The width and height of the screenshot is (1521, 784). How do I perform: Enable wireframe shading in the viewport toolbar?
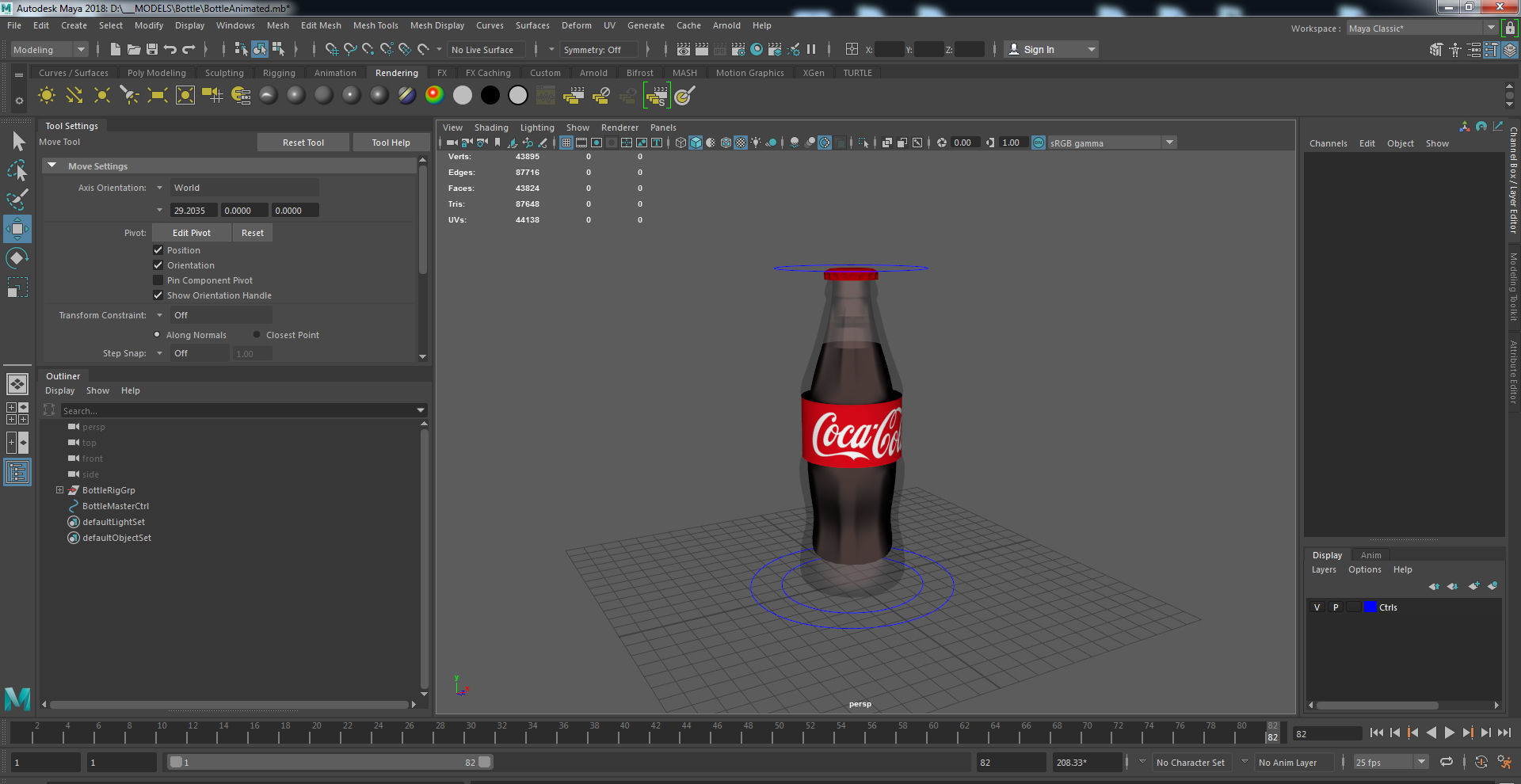680,143
